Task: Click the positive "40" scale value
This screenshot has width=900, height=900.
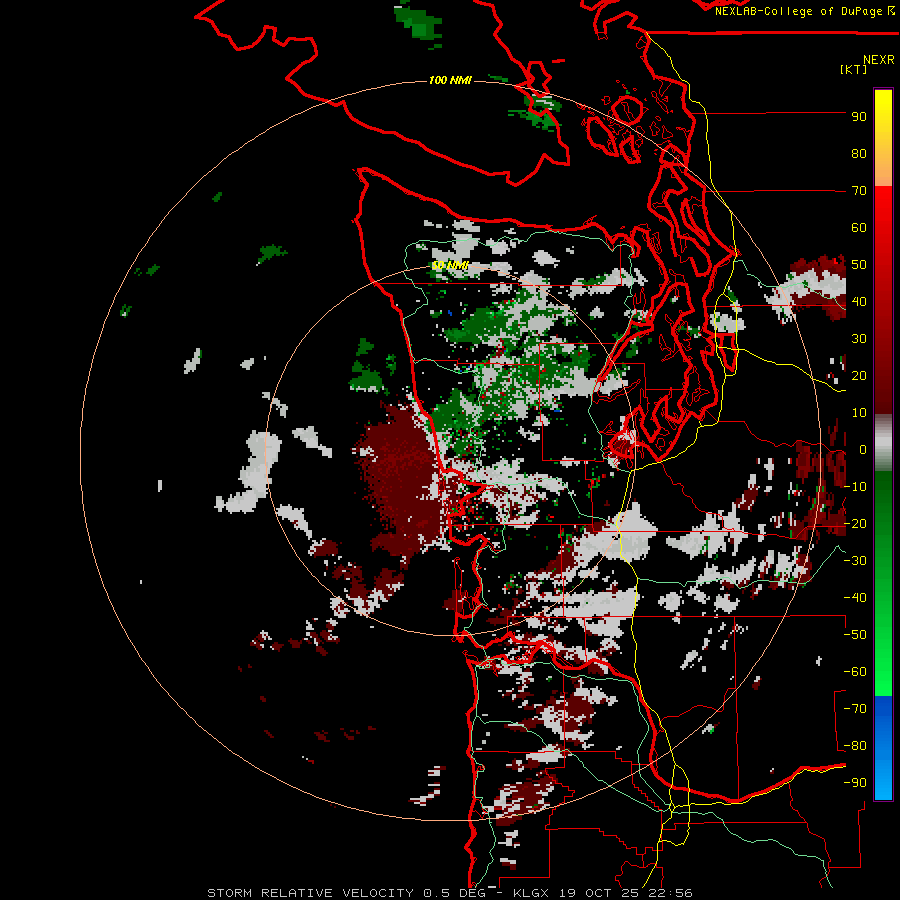Action: pos(859,302)
